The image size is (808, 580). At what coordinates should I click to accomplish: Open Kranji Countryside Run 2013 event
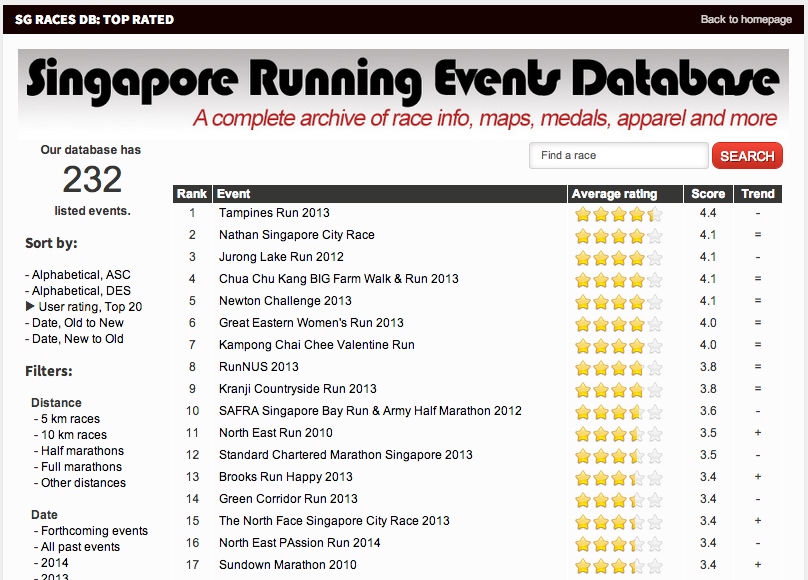point(298,389)
